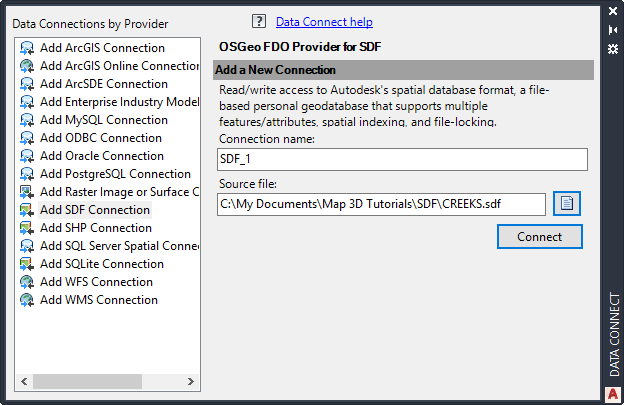Click the Connection name input field
The height and width of the screenshot is (405, 624).
(x=402, y=159)
